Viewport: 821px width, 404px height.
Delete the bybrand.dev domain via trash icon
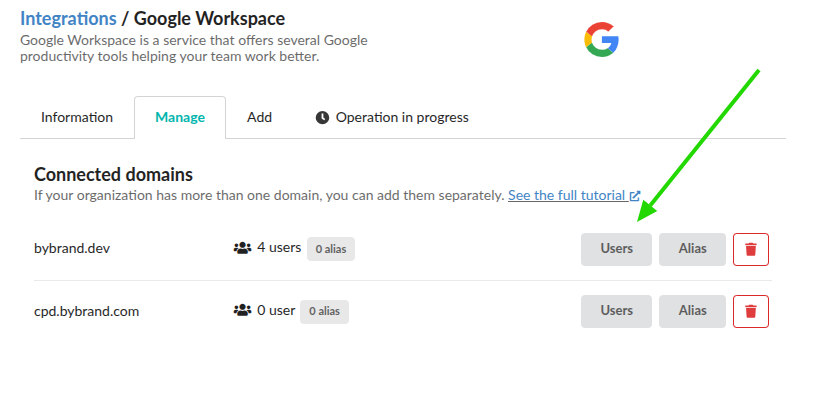(750, 250)
